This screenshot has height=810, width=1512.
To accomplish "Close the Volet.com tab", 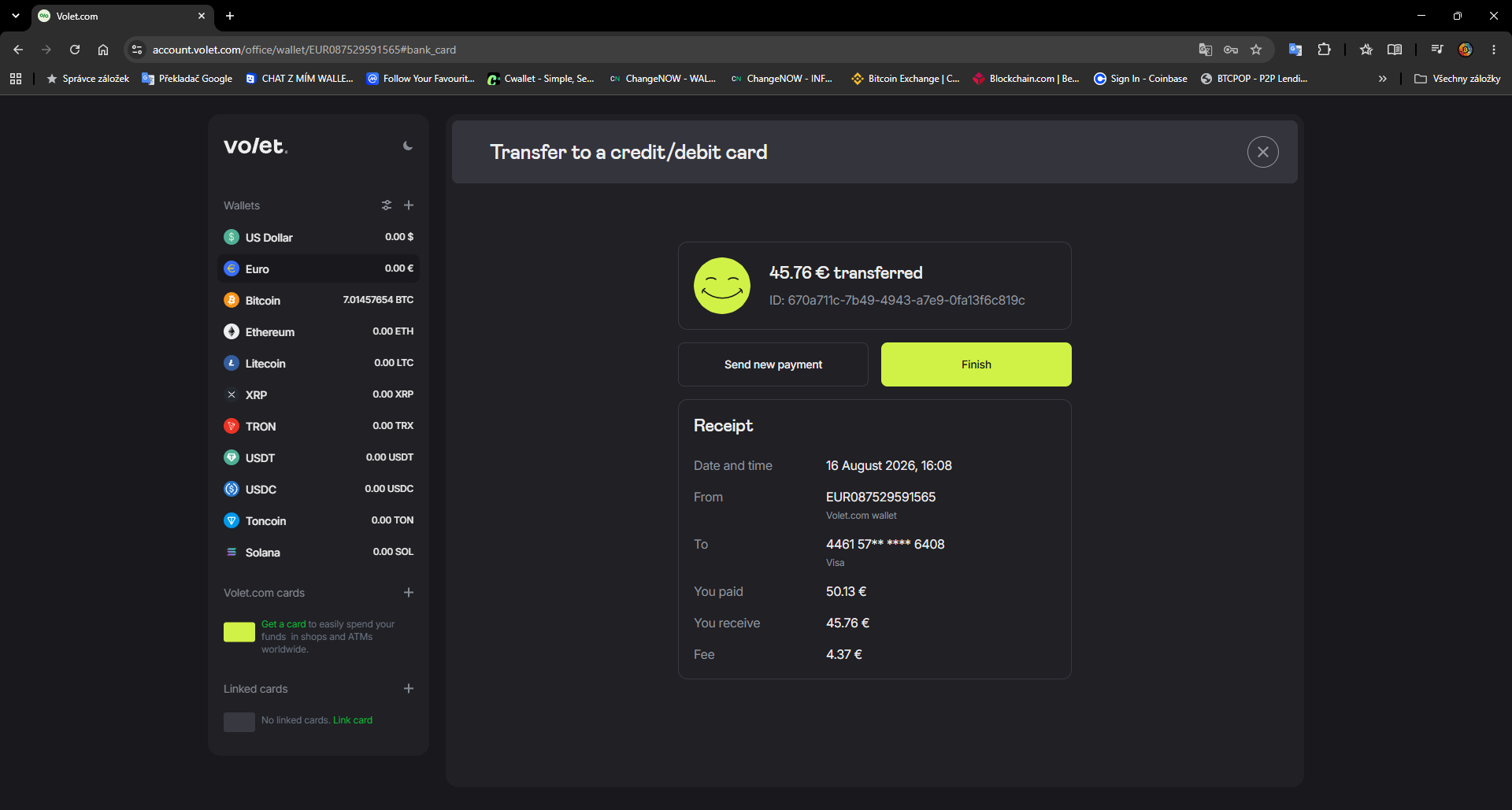I will pos(202,16).
